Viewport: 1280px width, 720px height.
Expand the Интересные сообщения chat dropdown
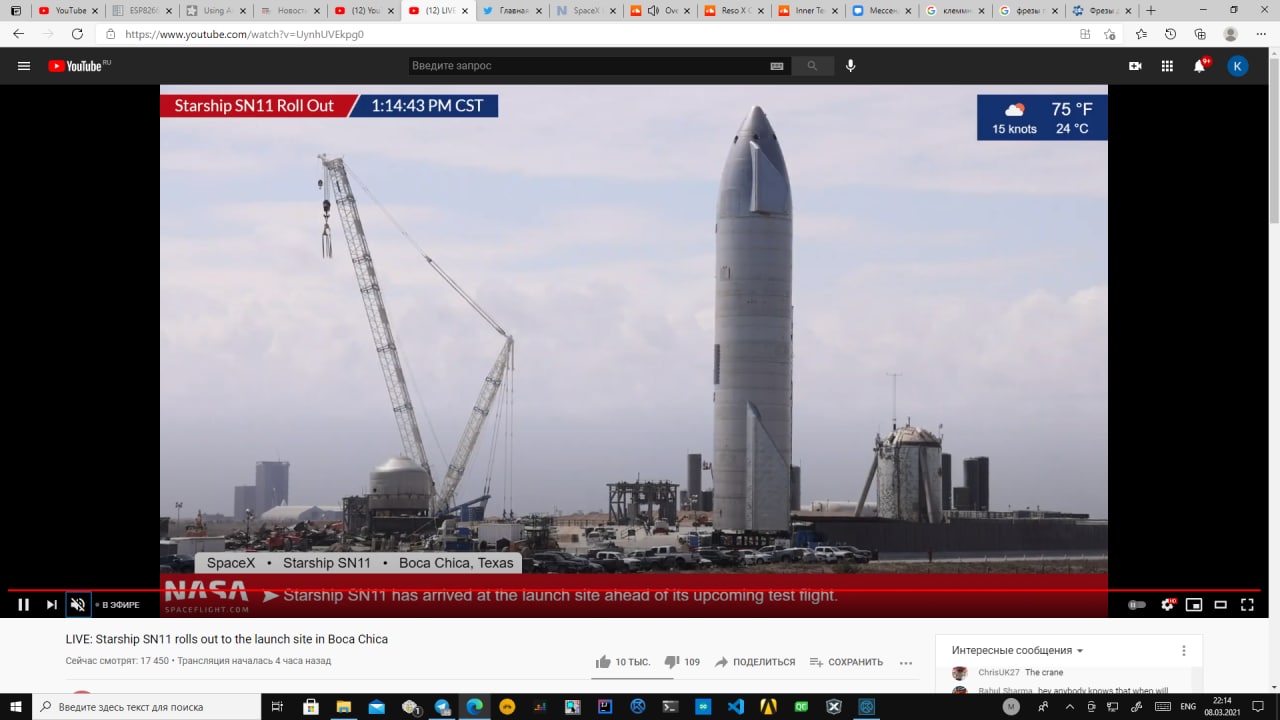[x=1018, y=650]
